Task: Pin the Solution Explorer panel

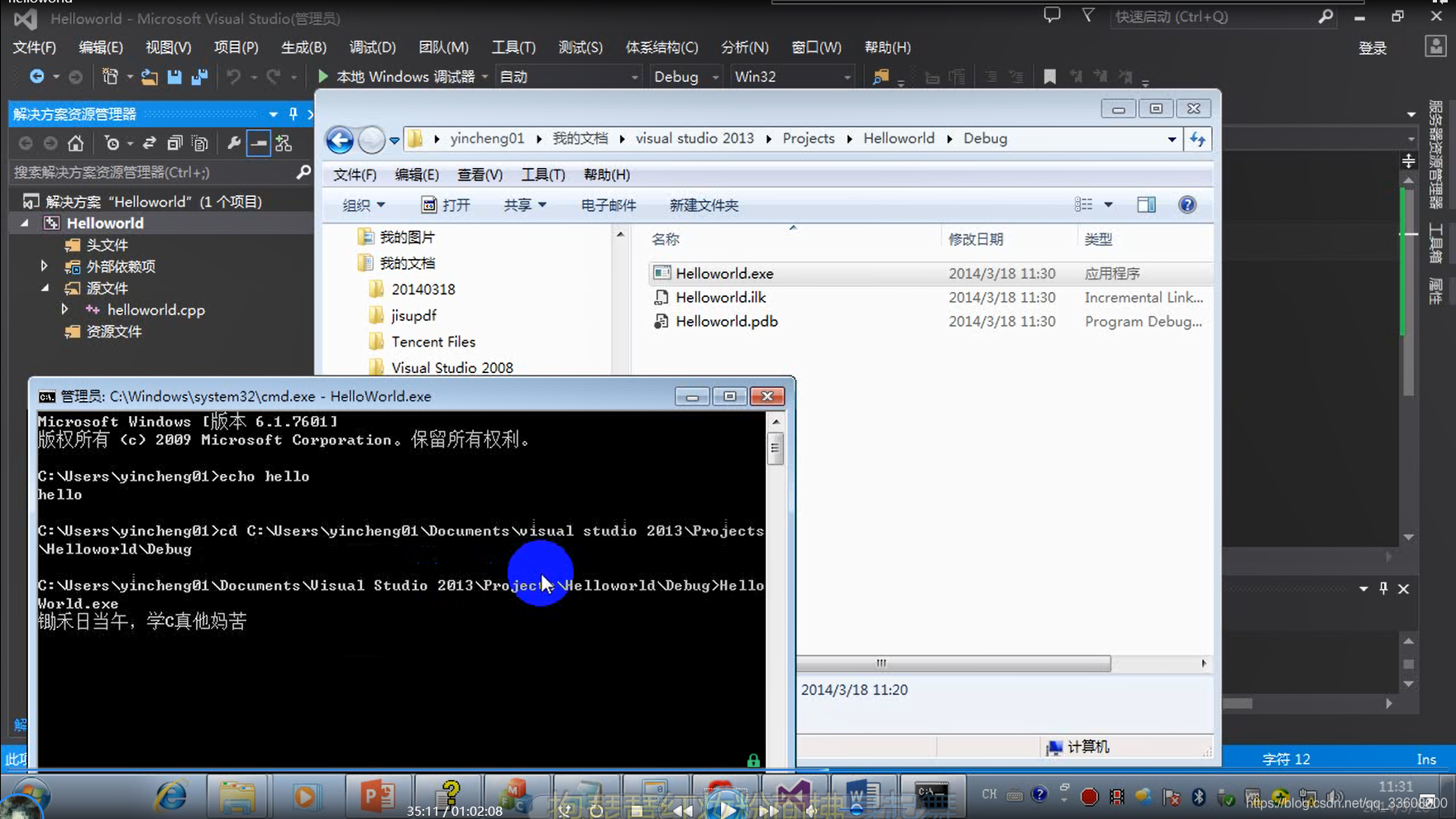Action: coord(293,114)
